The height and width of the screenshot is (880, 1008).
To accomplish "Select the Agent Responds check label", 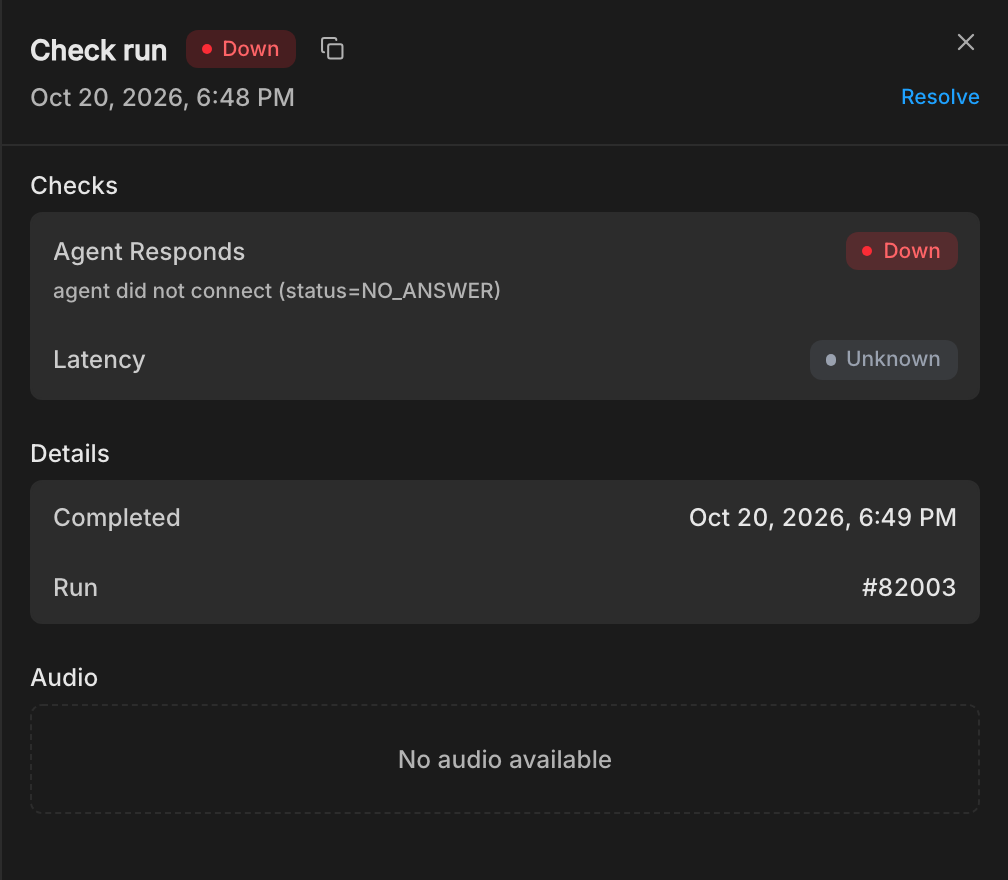I will [x=149, y=251].
